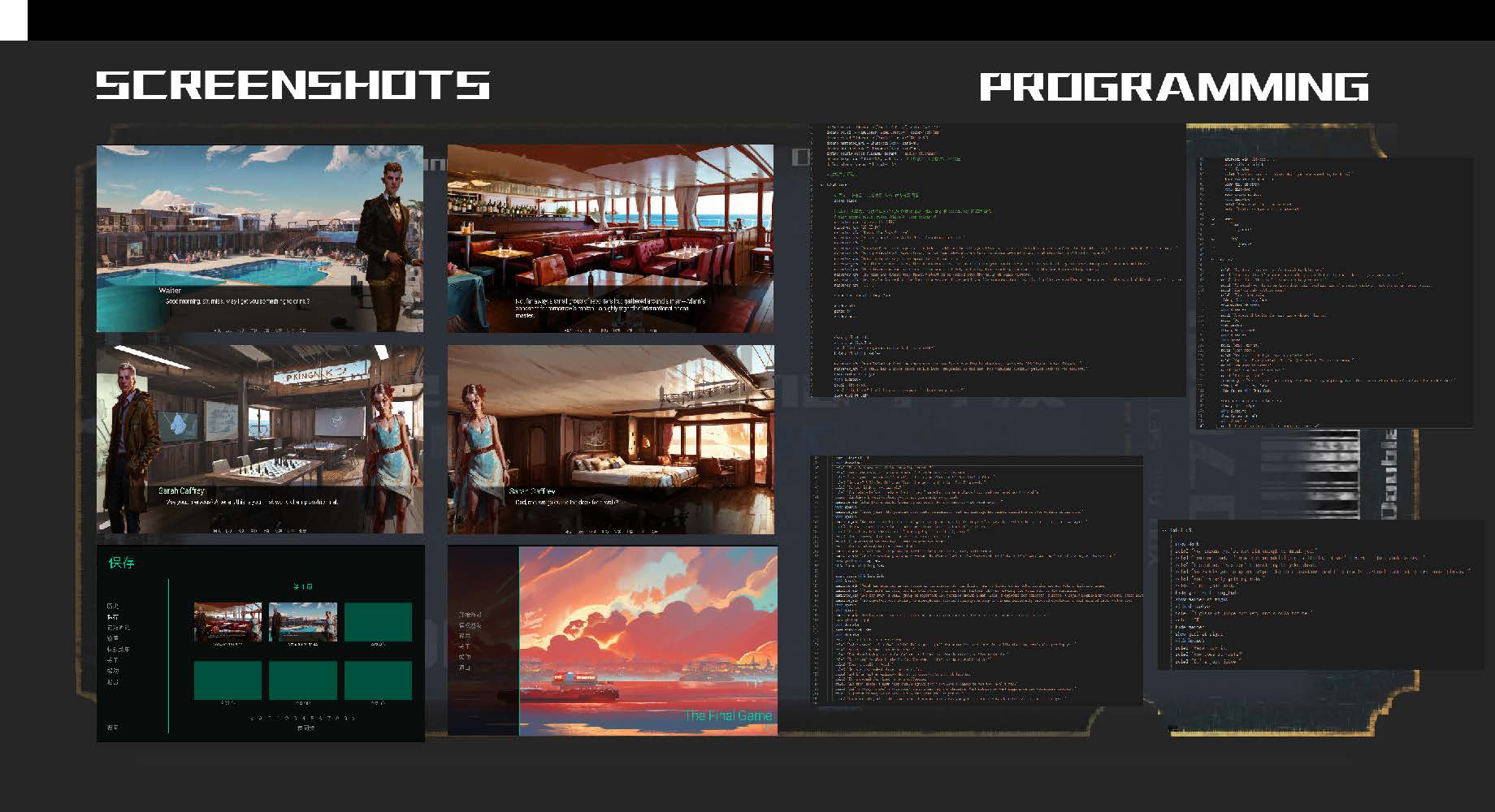Choose the first entry in the title screen menu

tap(470, 615)
